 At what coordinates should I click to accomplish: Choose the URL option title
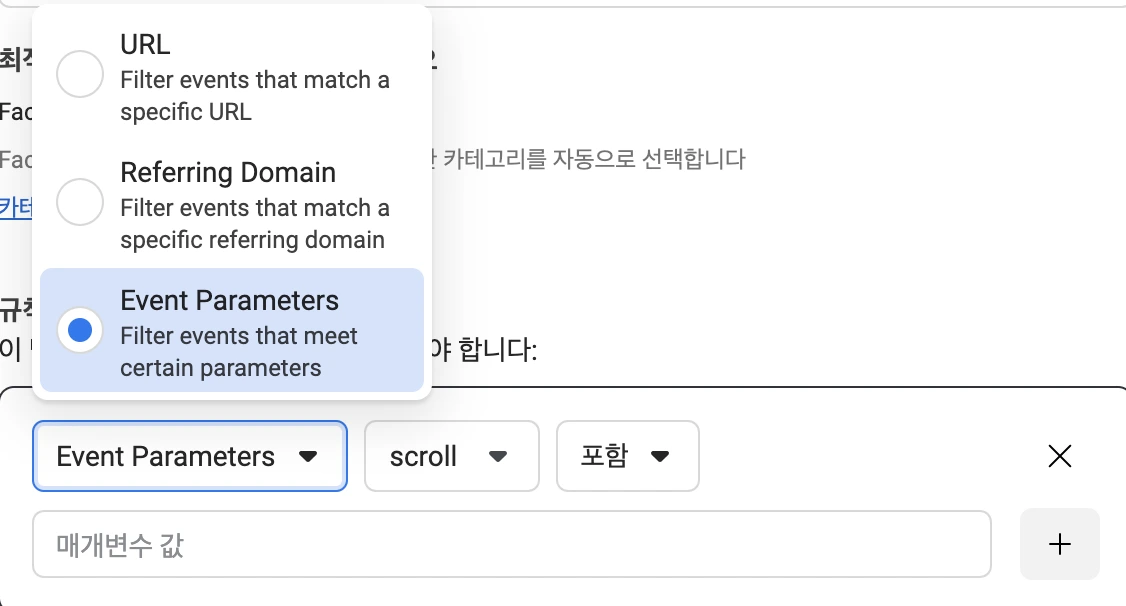tap(145, 45)
